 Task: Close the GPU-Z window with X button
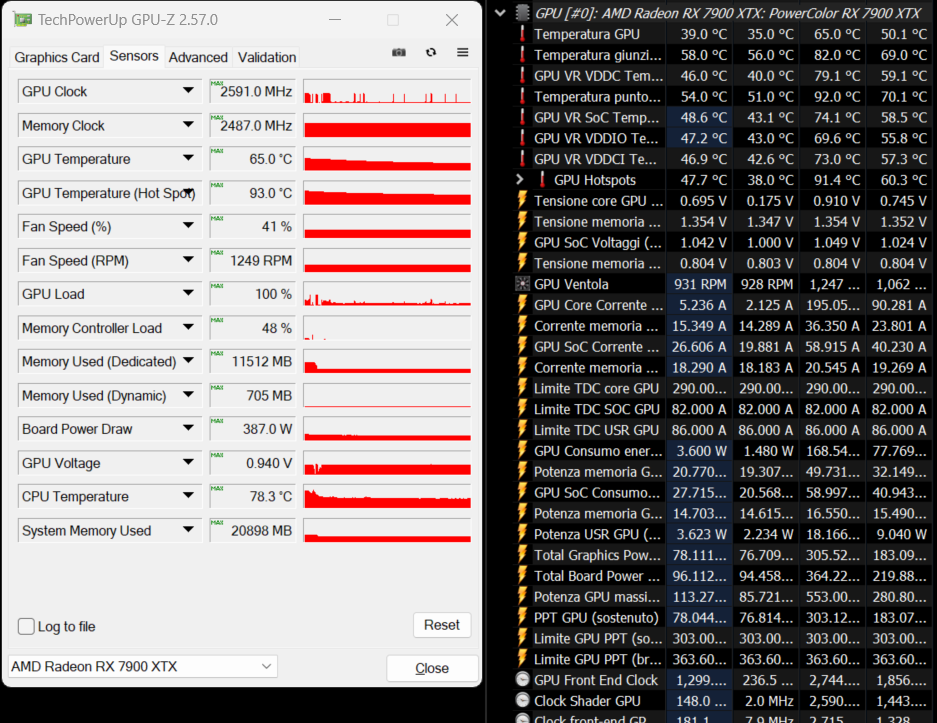(452, 20)
